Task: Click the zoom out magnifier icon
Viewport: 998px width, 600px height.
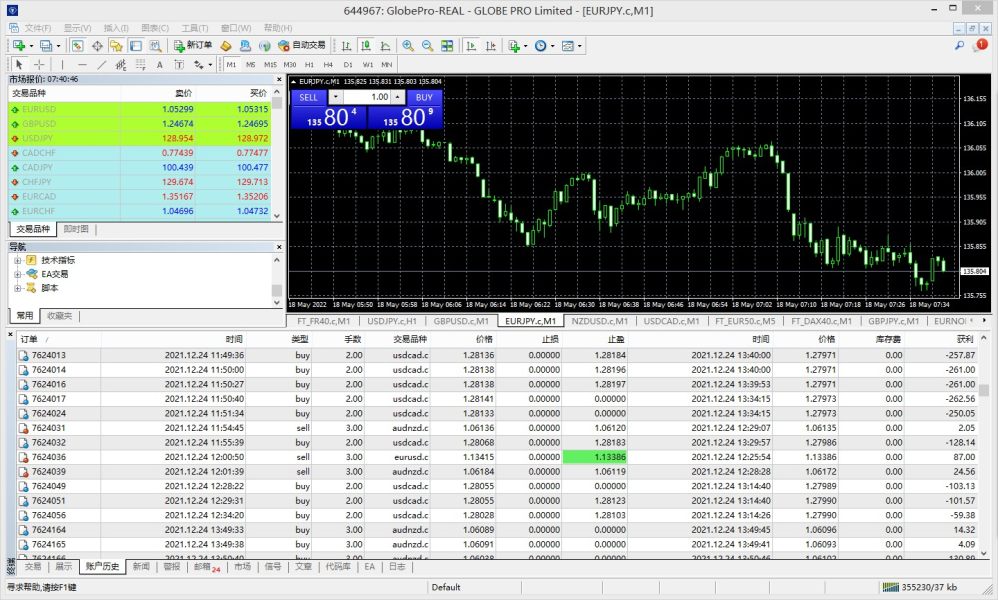Action: tap(428, 46)
